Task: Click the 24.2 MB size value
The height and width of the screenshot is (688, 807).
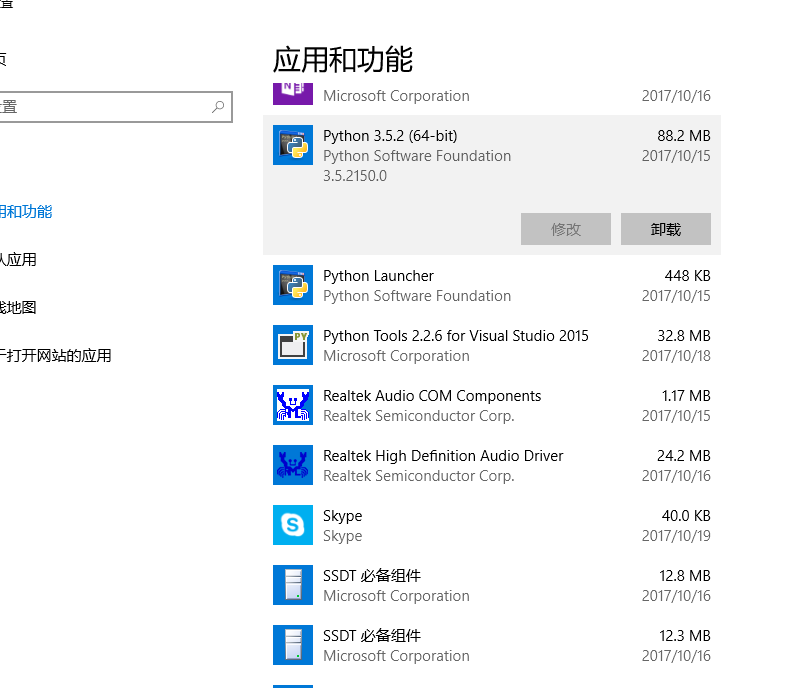Action: [x=683, y=456]
